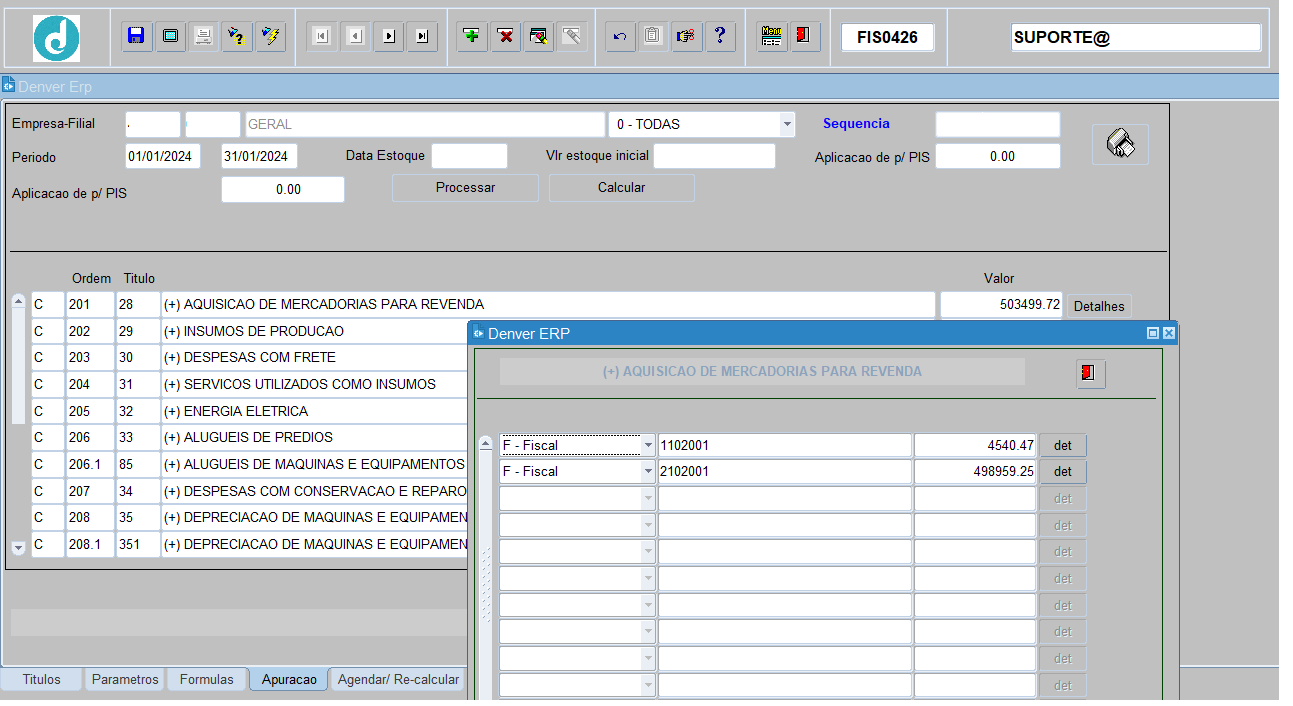Select the Apuracao tab
Viewport: 1293px width, 706px height.
289,679
